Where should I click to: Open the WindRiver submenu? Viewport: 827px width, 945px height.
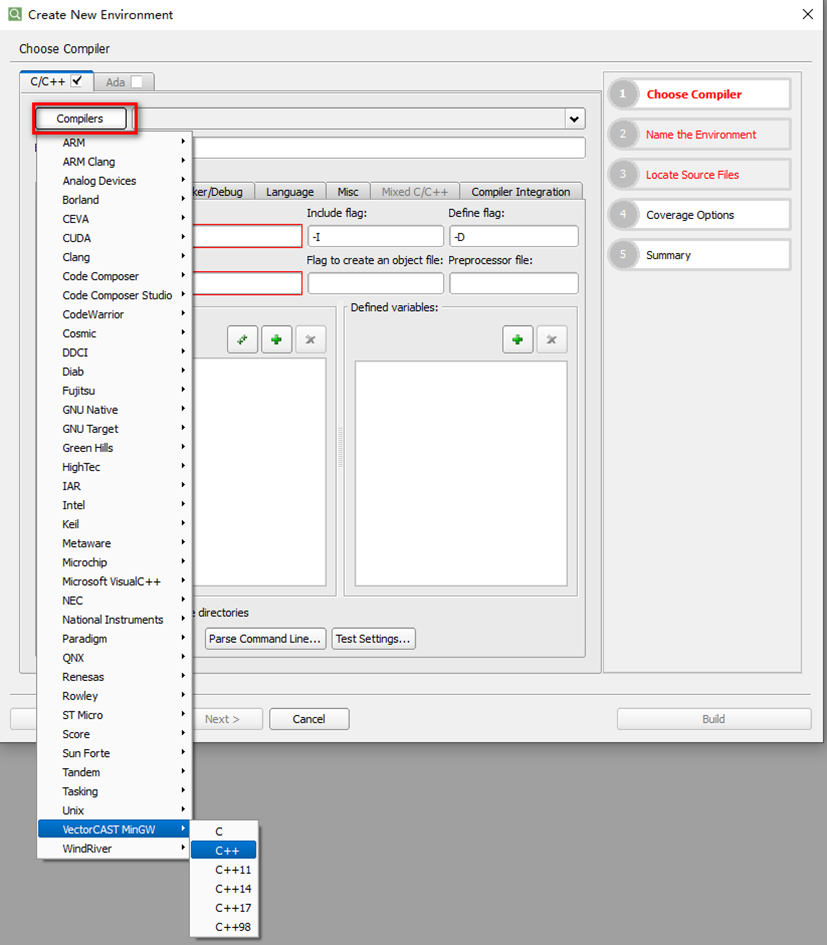point(115,849)
